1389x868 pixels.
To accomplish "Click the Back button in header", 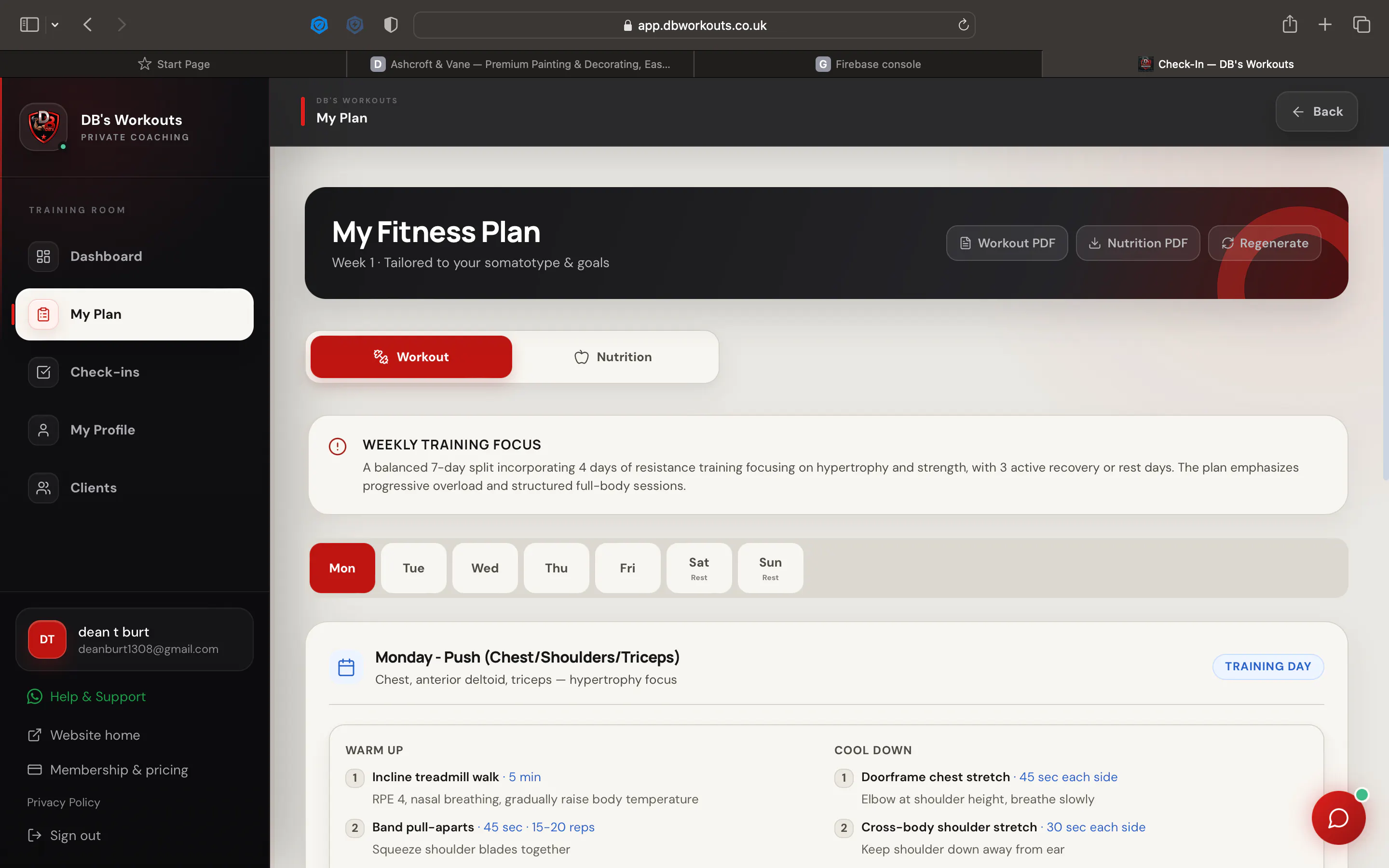I will pyautogui.click(x=1317, y=111).
